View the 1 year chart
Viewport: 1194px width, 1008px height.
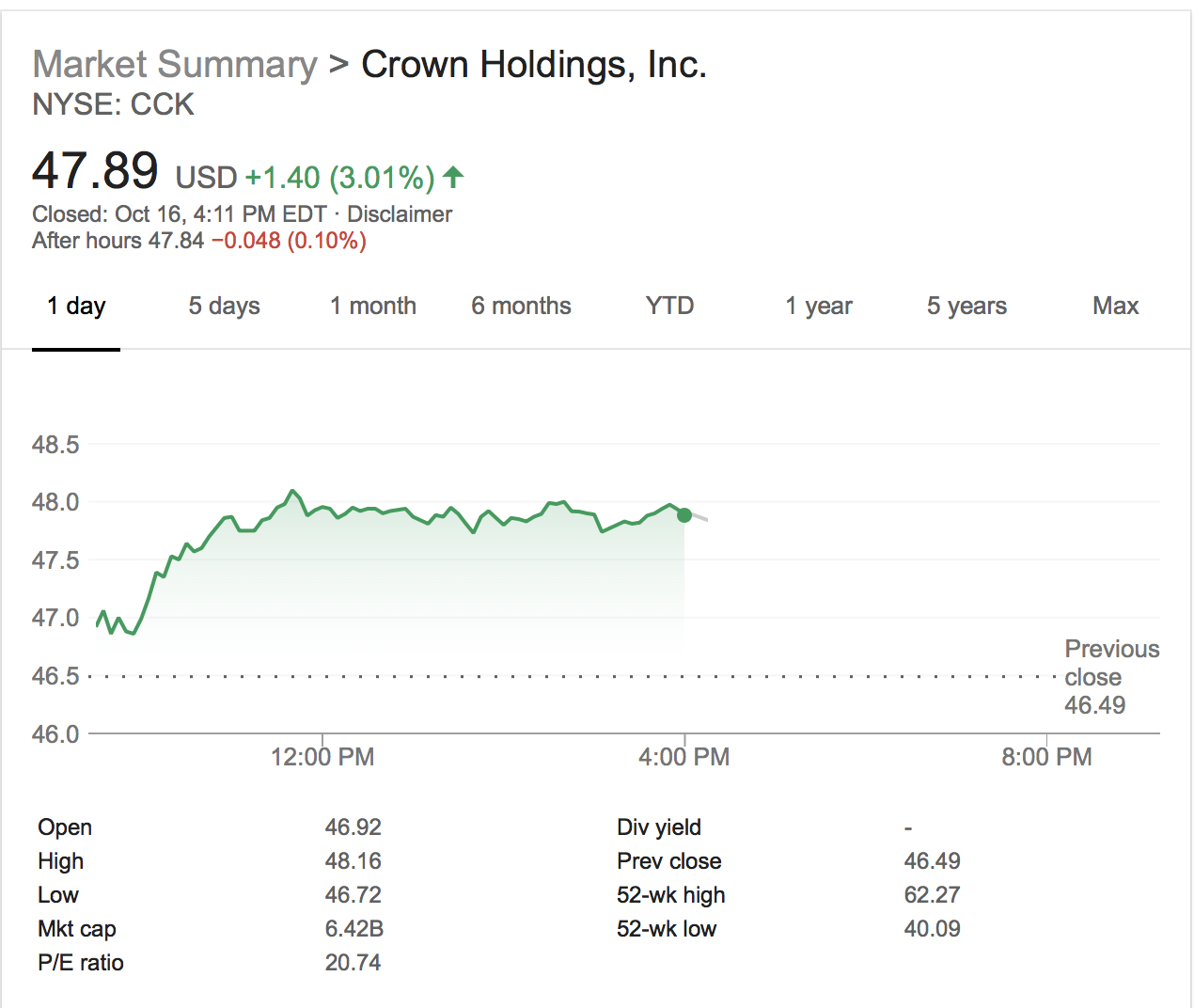(818, 306)
